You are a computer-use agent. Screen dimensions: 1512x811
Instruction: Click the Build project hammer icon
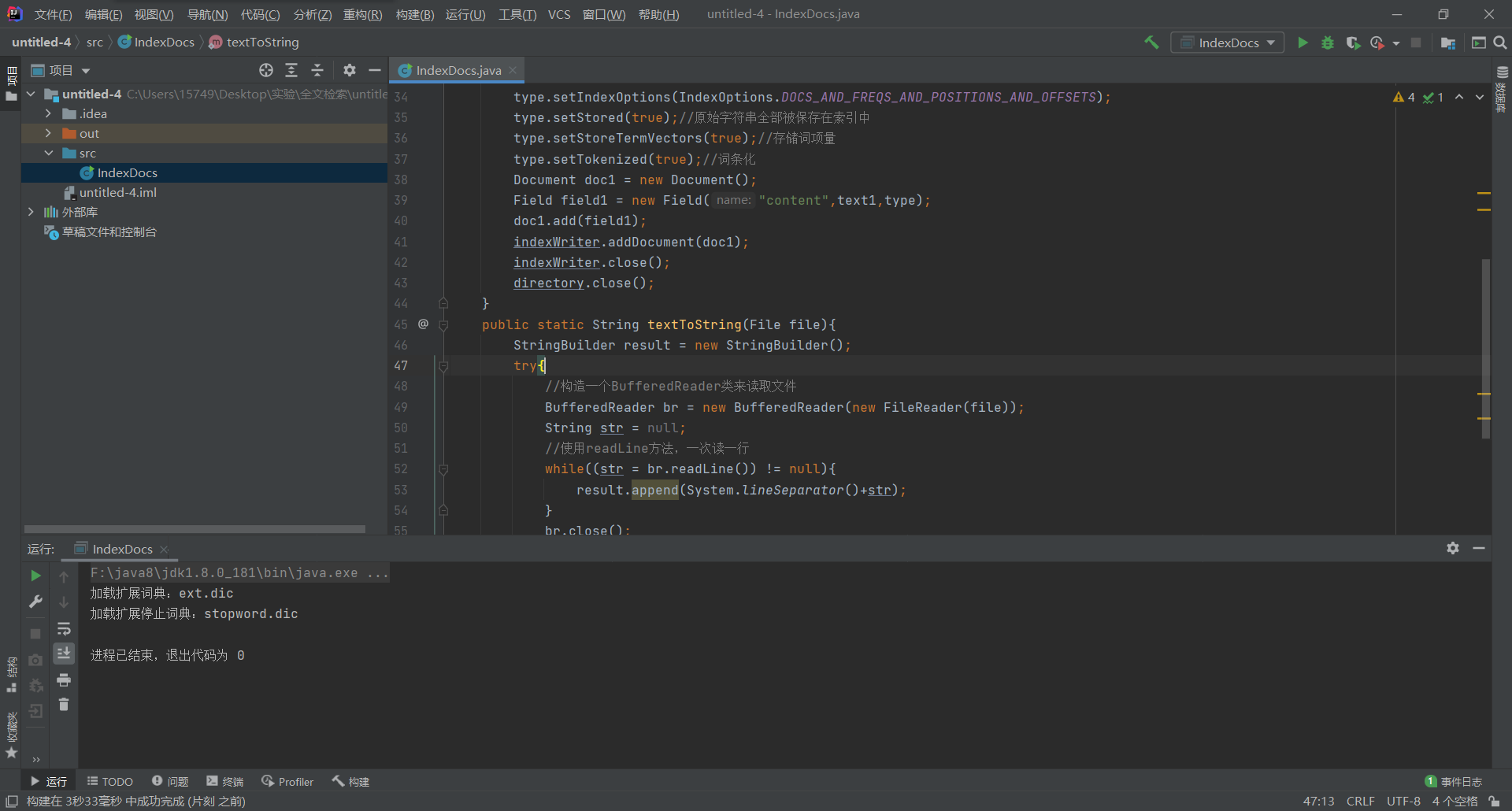(1151, 43)
